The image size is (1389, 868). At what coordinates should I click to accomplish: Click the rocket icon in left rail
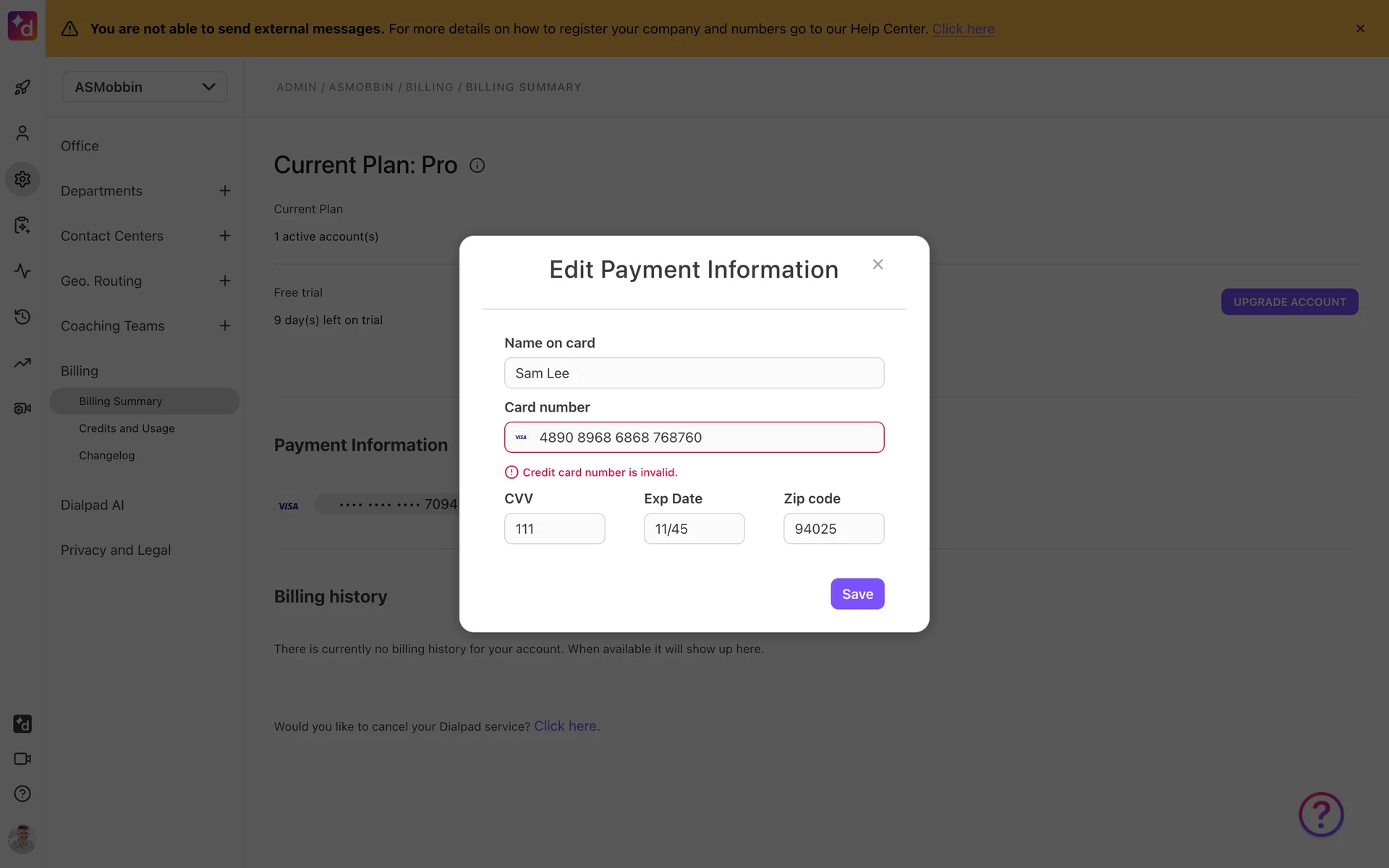pos(22,88)
